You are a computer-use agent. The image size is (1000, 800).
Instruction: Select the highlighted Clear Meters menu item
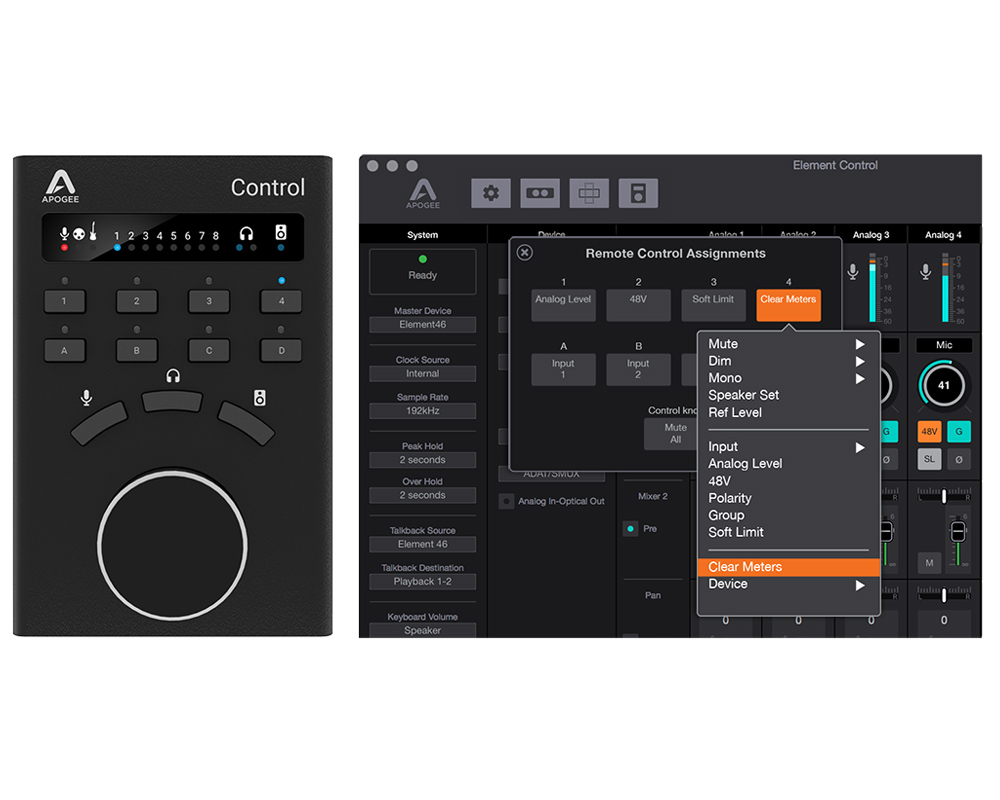click(x=788, y=567)
